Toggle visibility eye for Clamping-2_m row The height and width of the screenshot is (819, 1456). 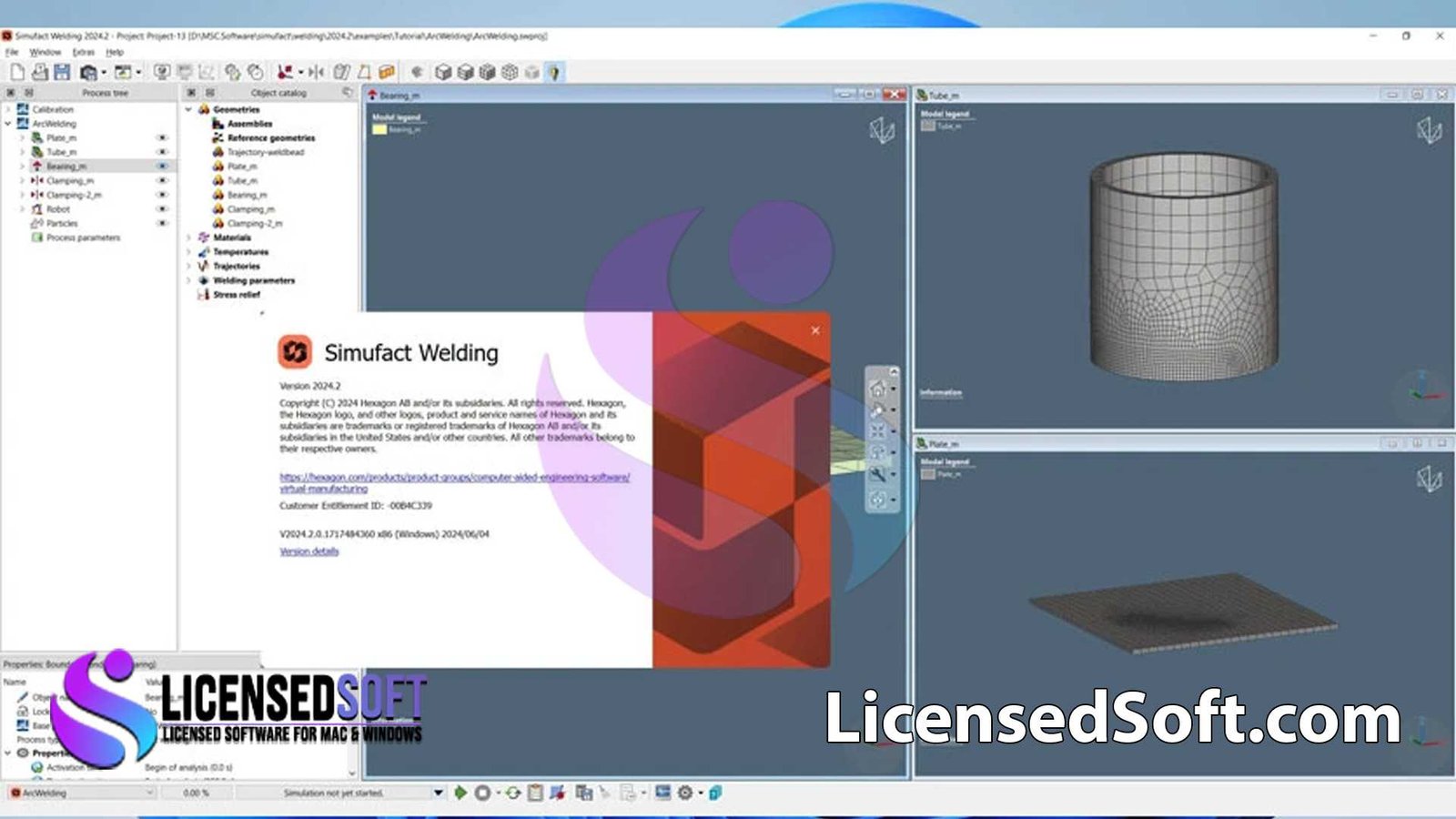(x=162, y=195)
